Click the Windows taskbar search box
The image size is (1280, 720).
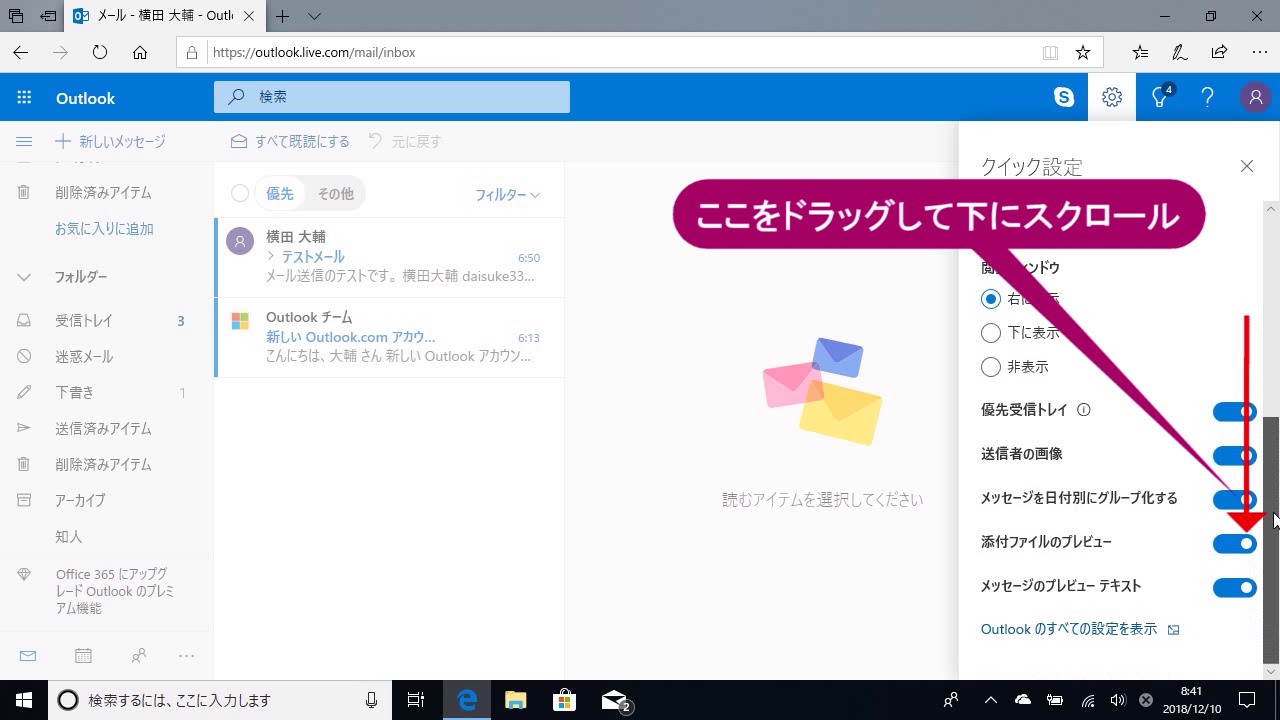219,700
